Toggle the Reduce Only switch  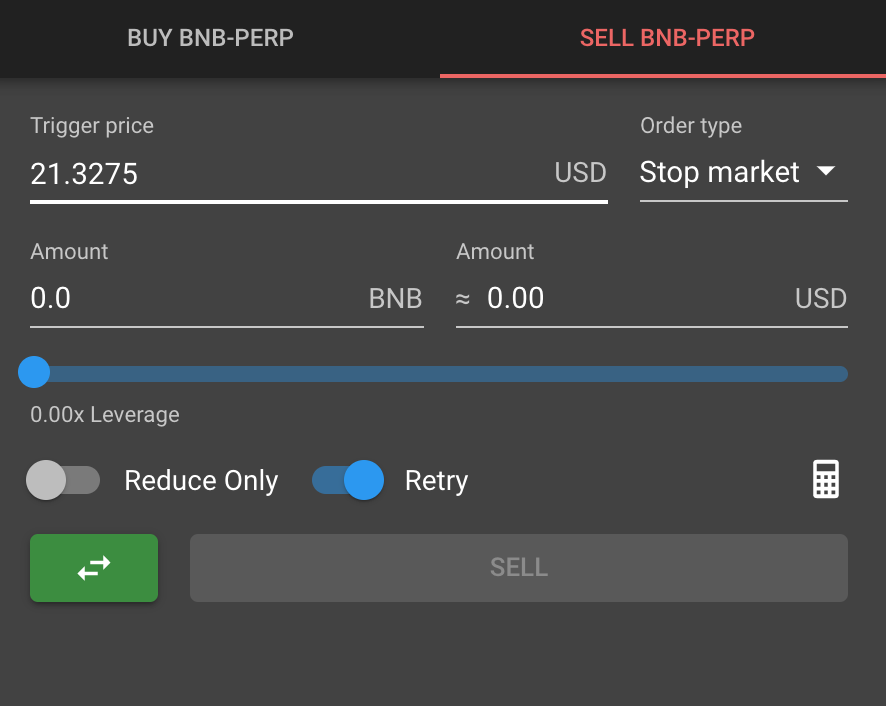pos(63,480)
